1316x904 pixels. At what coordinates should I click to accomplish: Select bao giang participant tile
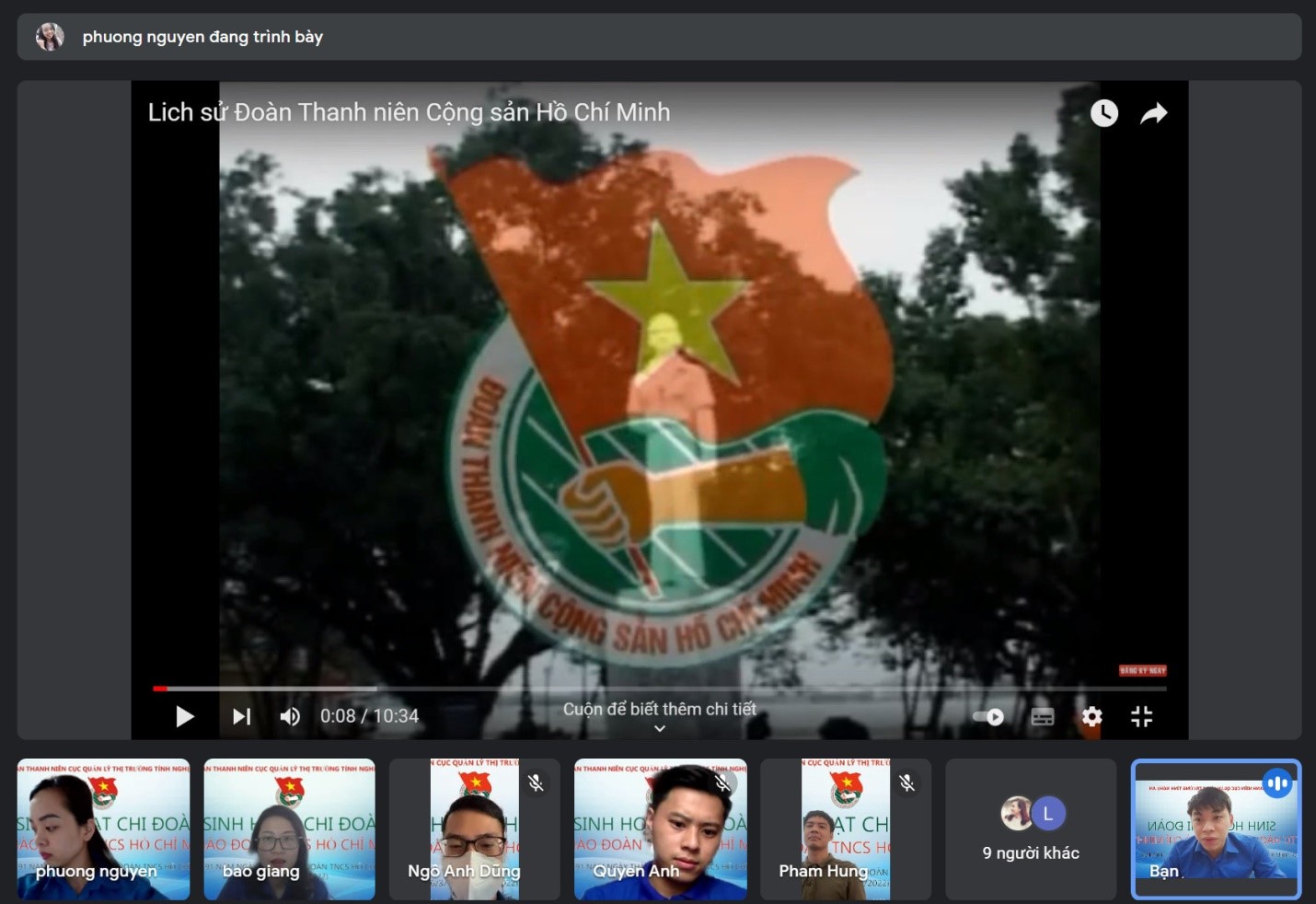click(x=289, y=829)
